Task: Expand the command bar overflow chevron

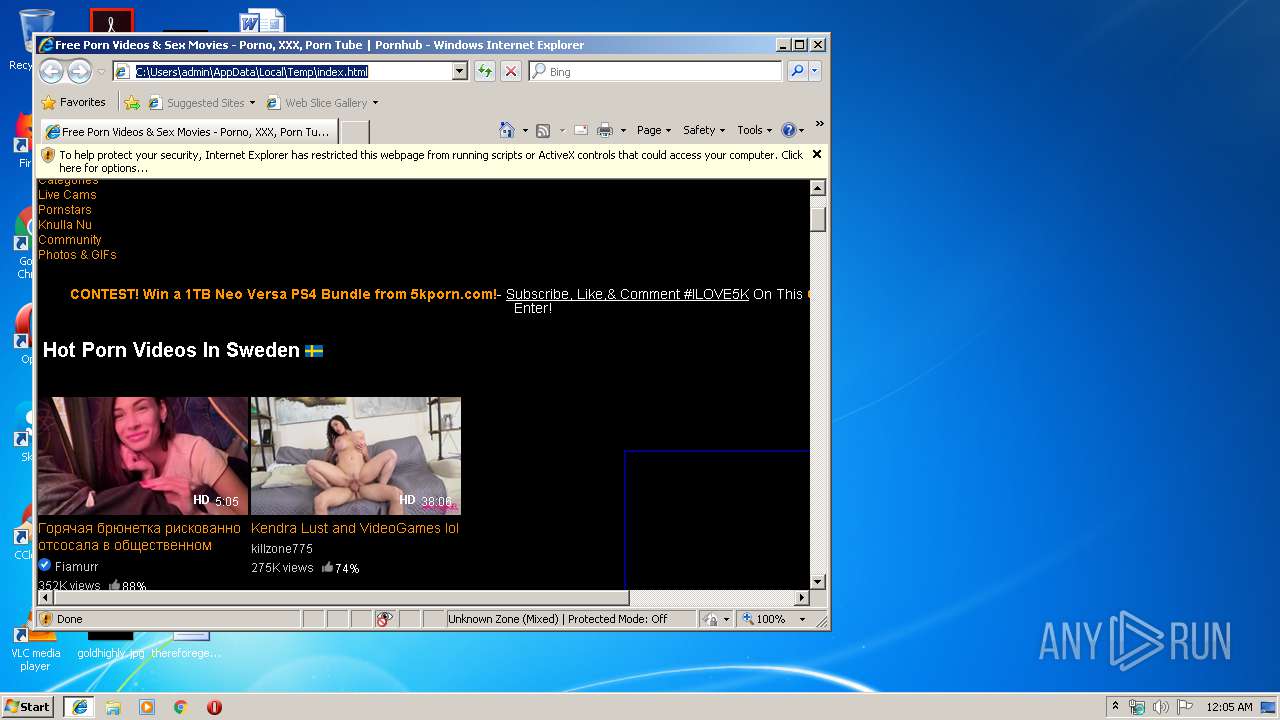Action: click(x=819, y=124)
